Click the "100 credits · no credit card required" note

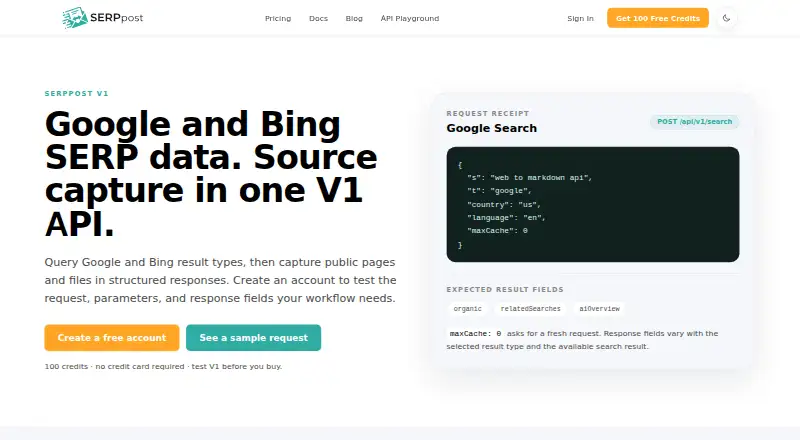pyautogui.click(x=163, y=366)
